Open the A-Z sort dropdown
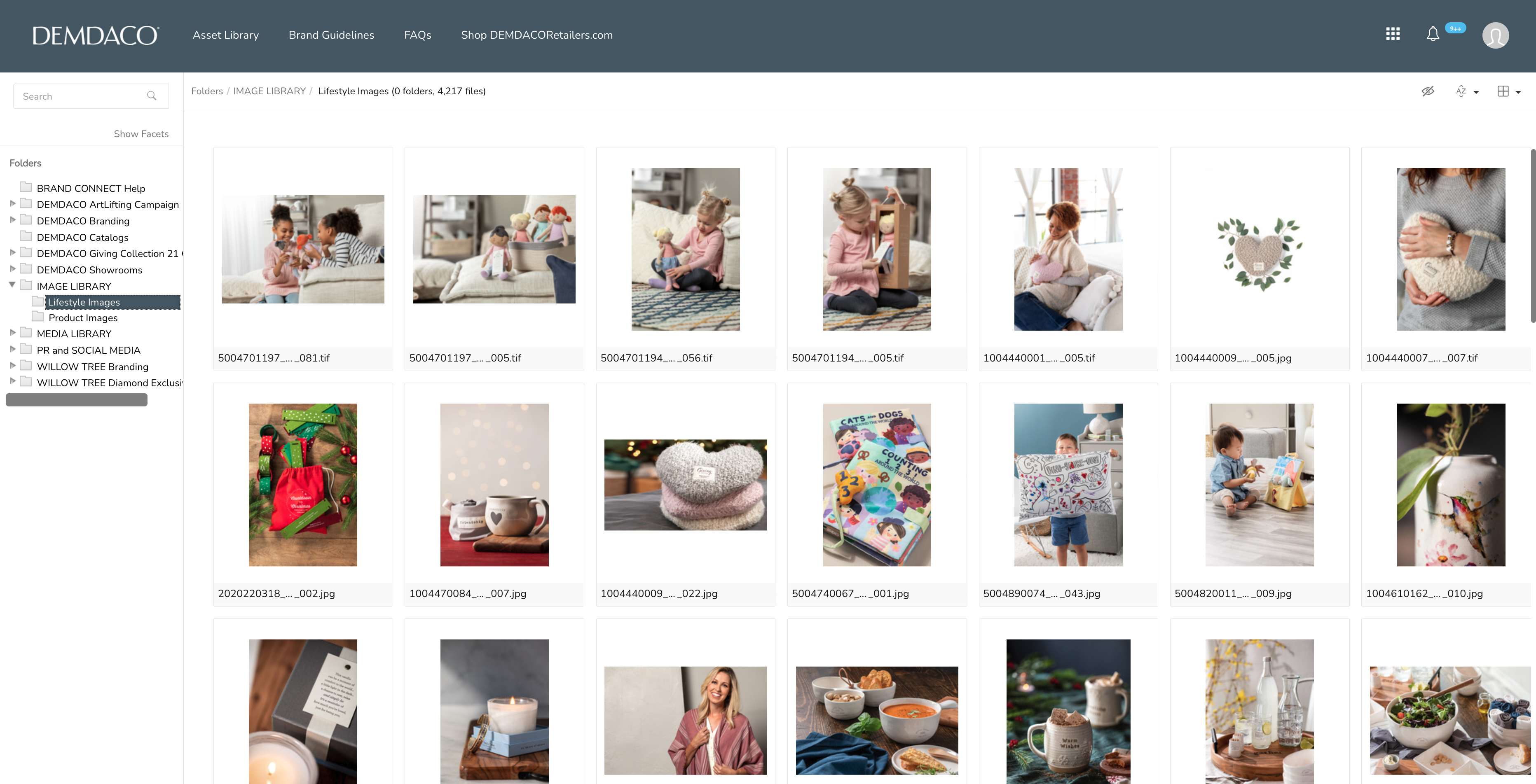 pyautogui.click(x=1467, y=91)
